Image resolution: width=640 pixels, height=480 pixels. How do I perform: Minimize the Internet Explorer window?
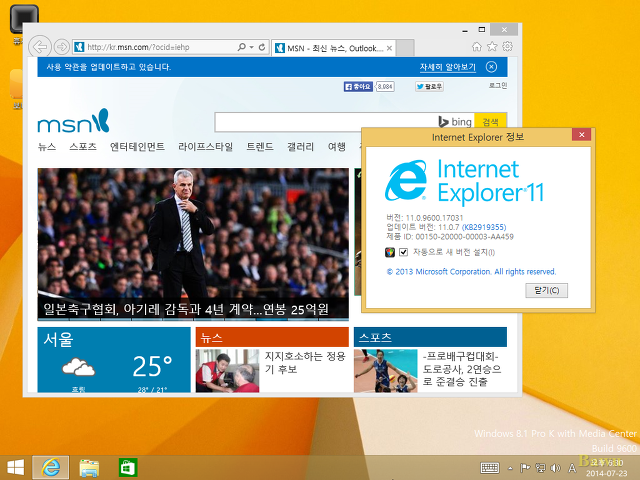465,30
